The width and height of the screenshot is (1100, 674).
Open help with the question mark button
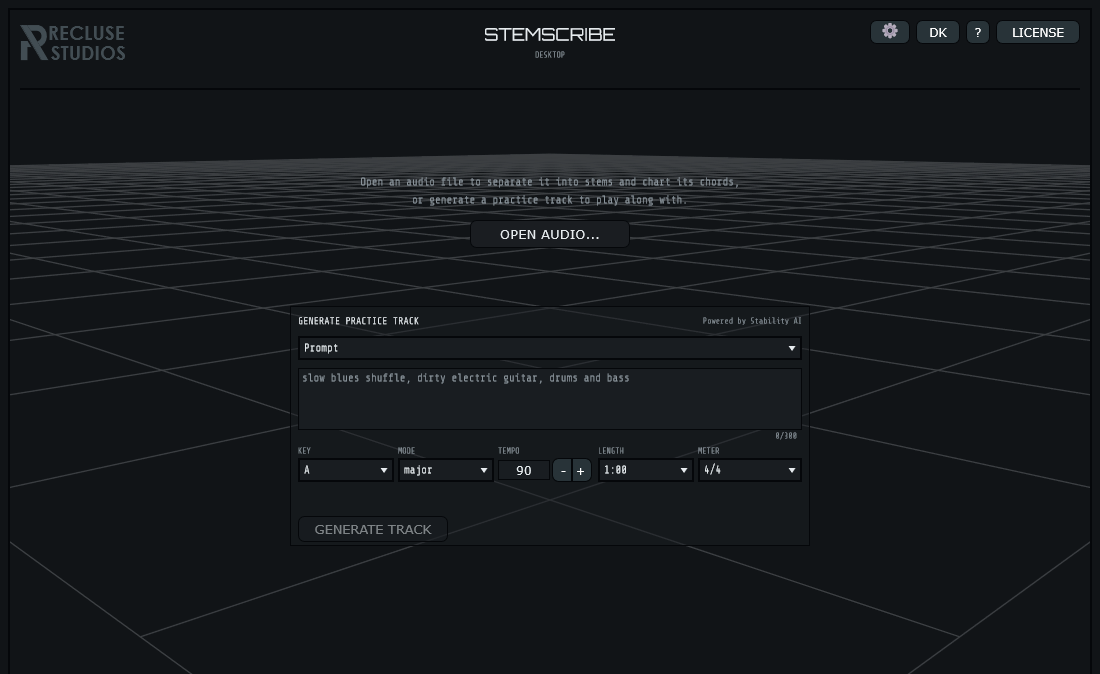coord(978,32)
